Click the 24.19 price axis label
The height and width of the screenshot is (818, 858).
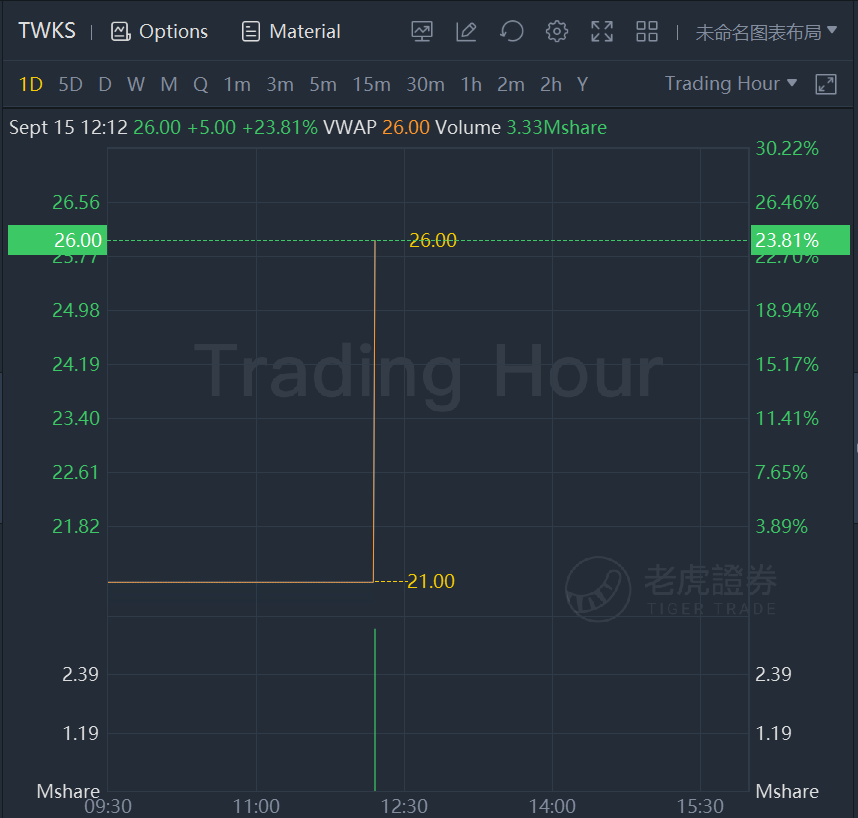coord(76,364)
